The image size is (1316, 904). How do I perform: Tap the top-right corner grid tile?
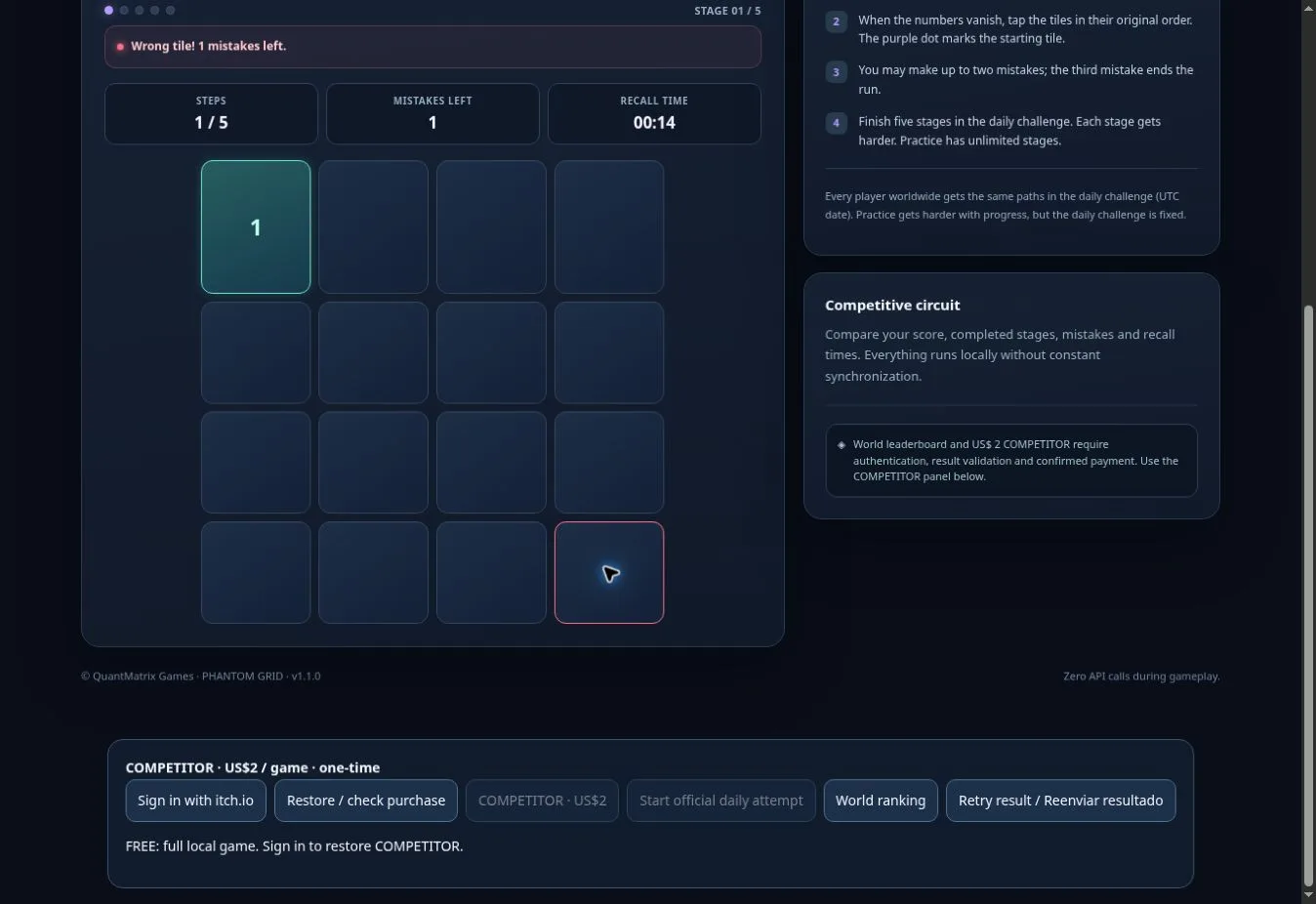tap(609, 226)
